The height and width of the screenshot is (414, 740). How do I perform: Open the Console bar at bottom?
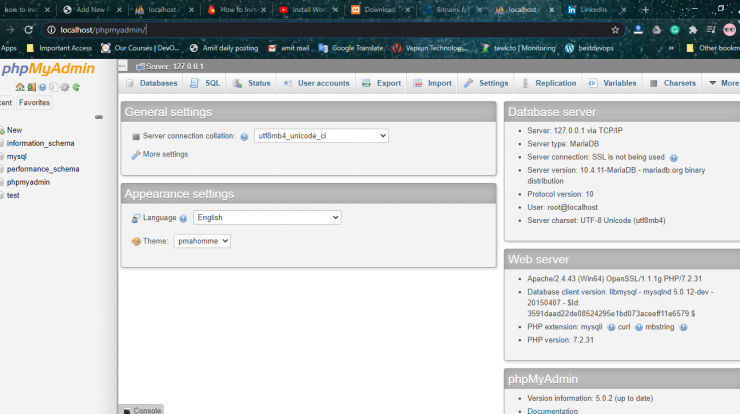(142, 410)
